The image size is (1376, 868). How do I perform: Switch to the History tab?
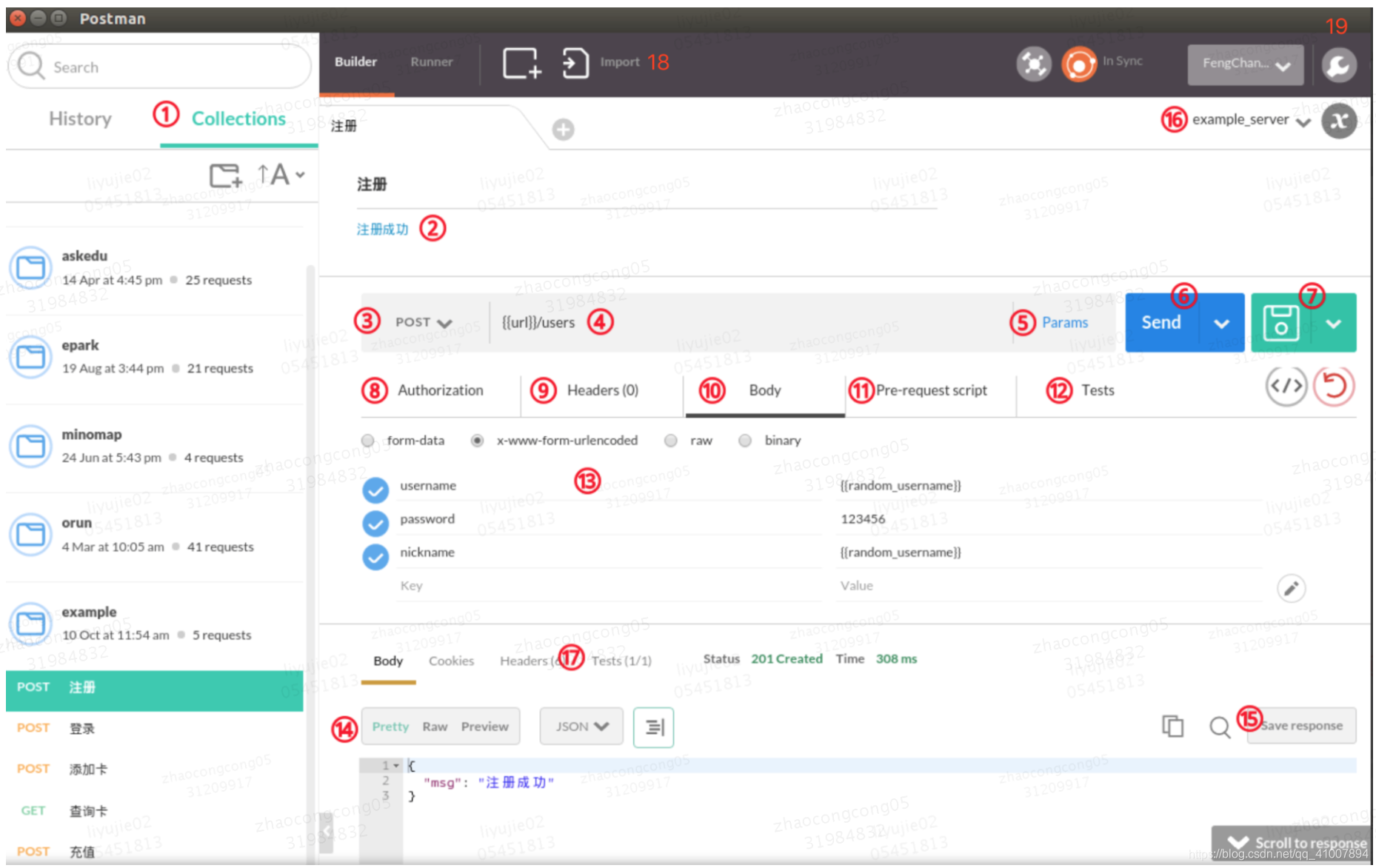pos(80,118)
